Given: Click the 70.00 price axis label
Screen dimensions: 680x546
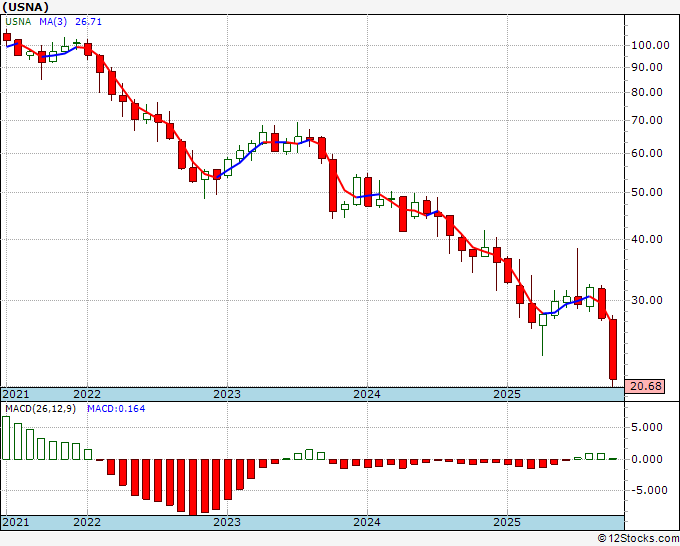Looking at the screenshot, I should pos(647,120).
